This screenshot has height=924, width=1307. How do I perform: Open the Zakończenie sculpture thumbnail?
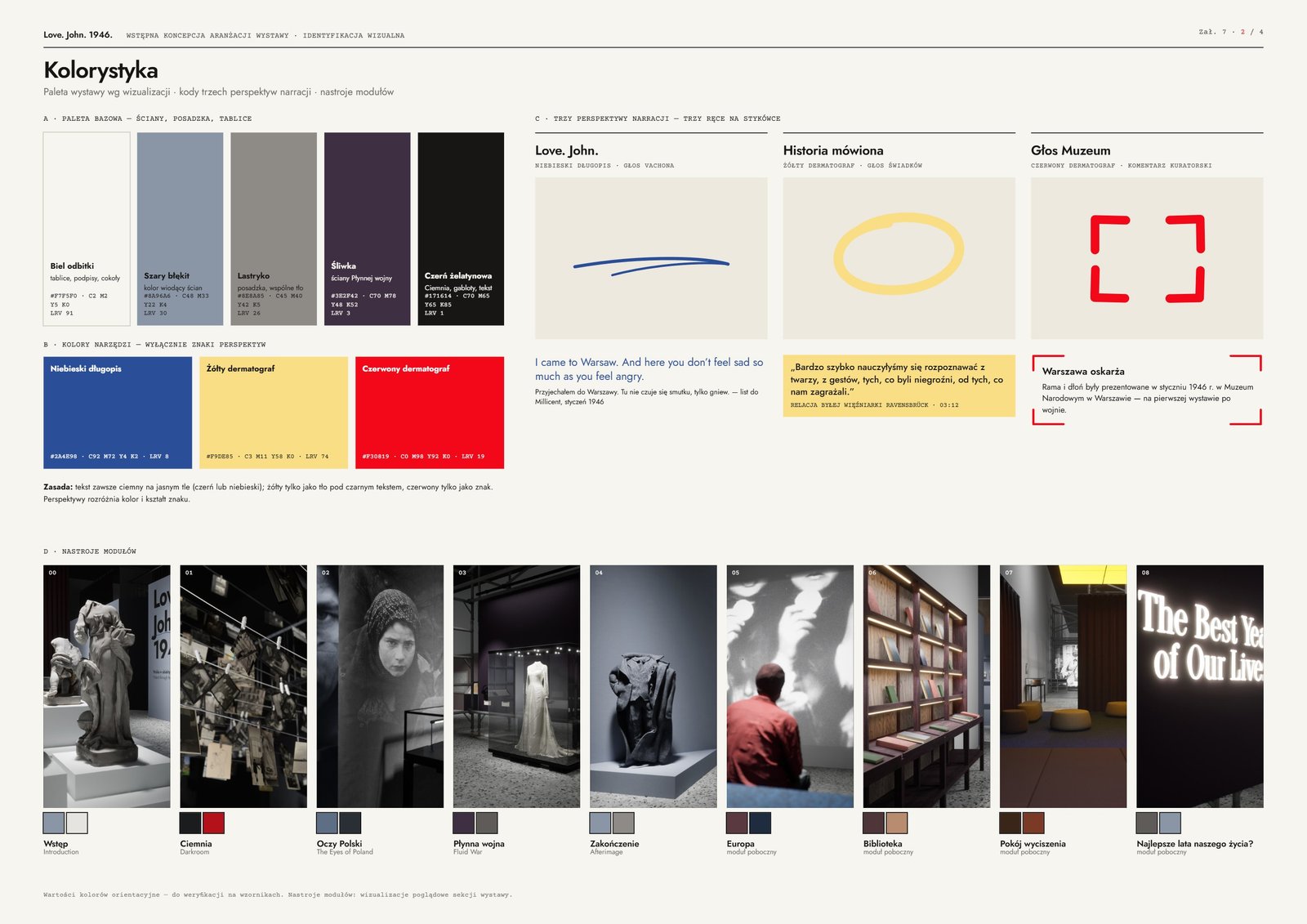pyautogui.click(x=653, y=686)
